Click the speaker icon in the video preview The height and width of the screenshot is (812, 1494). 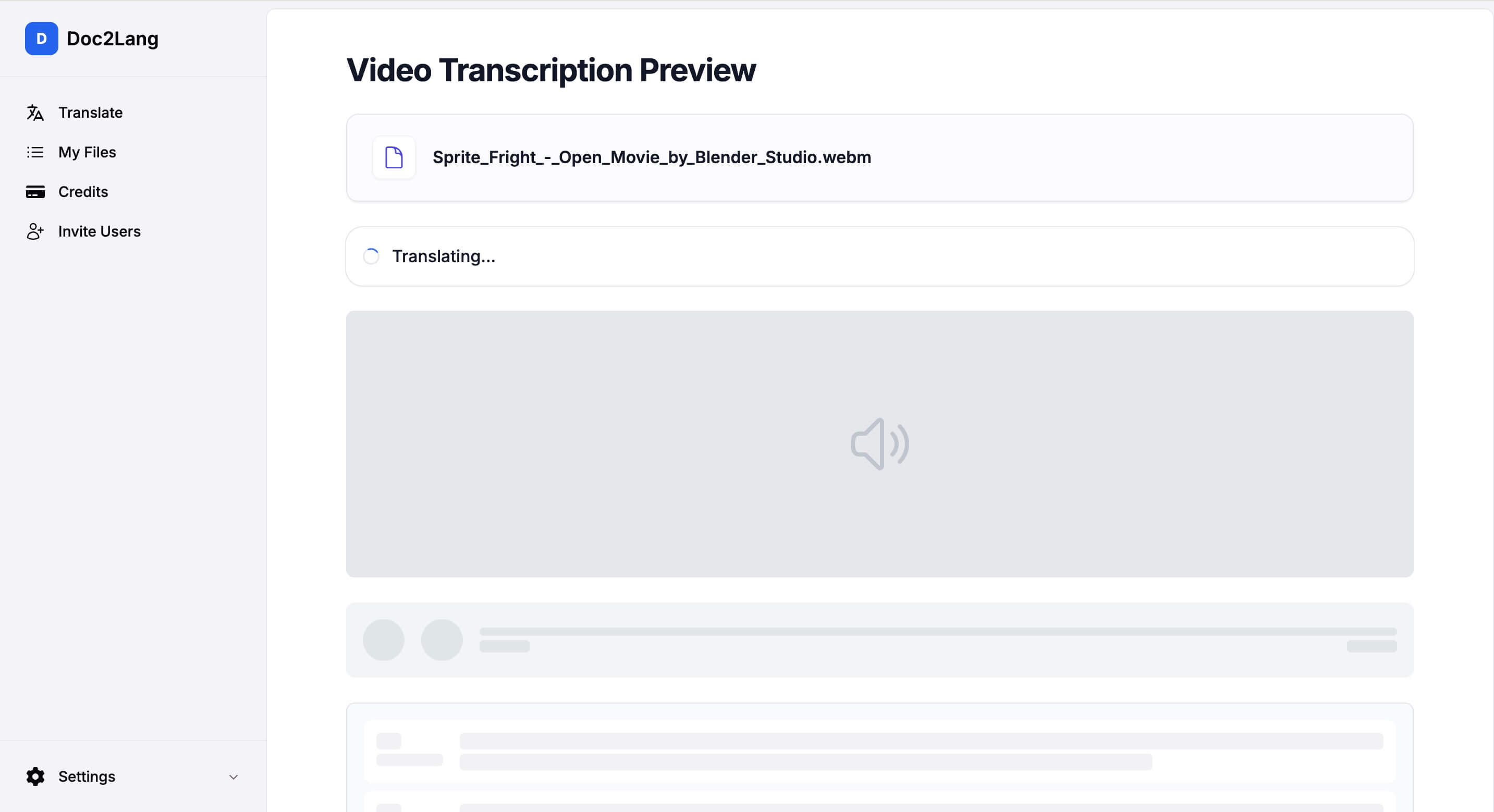click(x=879, y=444)
